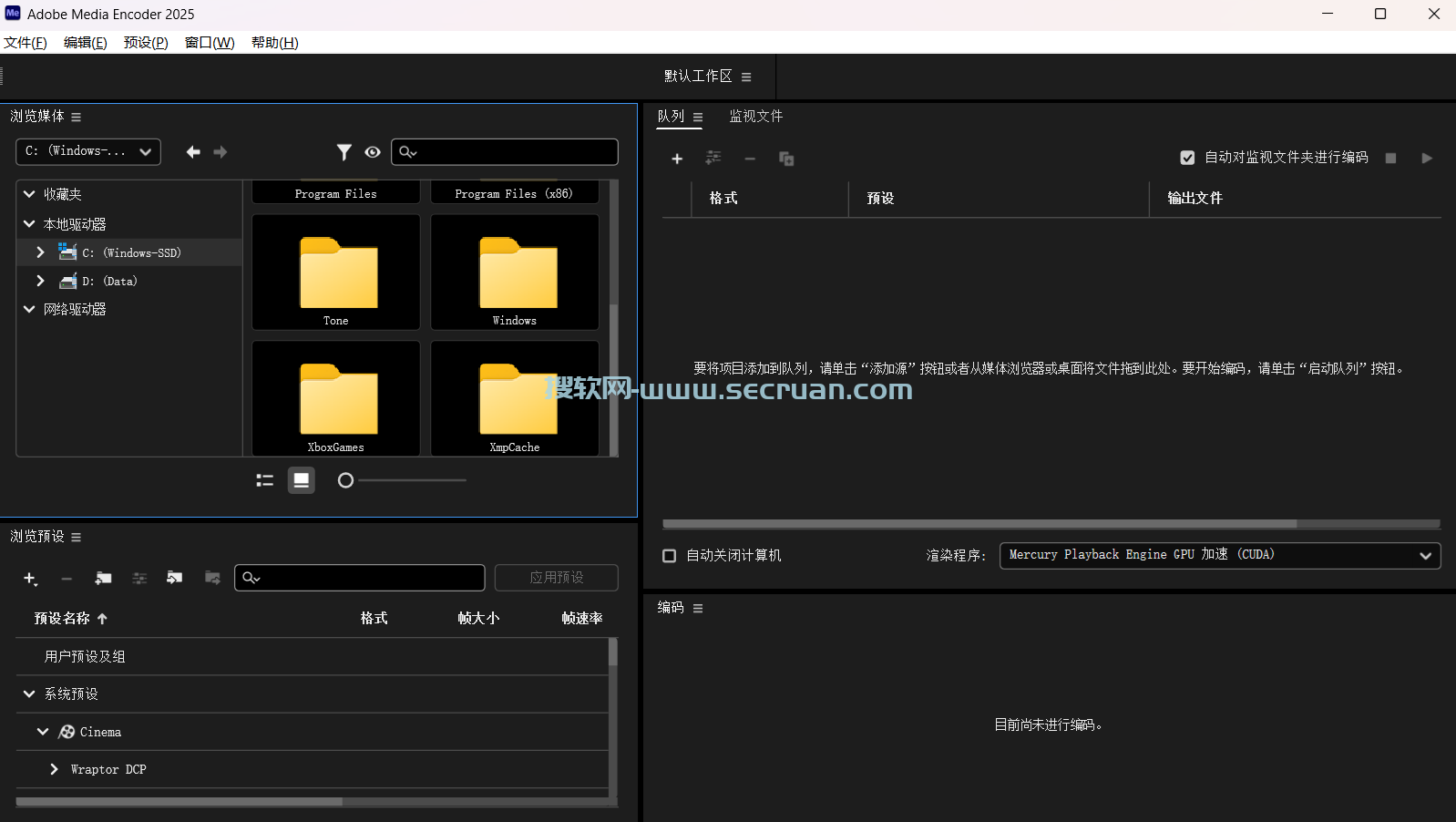Click the Cinema reel icon in presets
The height and width of the screenshot is (822, 1456).
pos(67,732)
